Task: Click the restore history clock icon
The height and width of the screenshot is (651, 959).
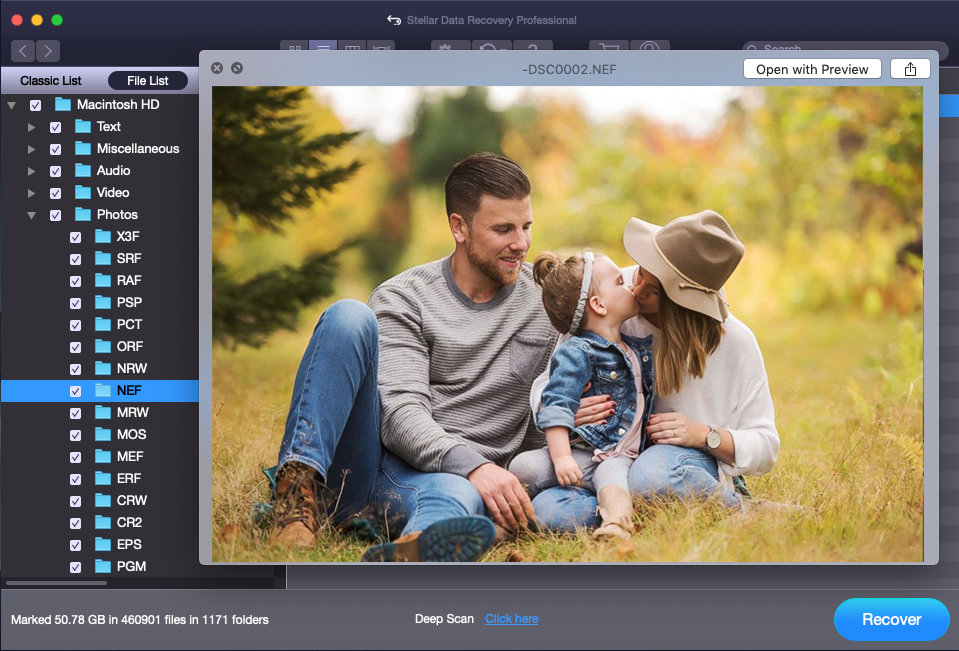Action: pyautogui.click(x=491, y=47)
